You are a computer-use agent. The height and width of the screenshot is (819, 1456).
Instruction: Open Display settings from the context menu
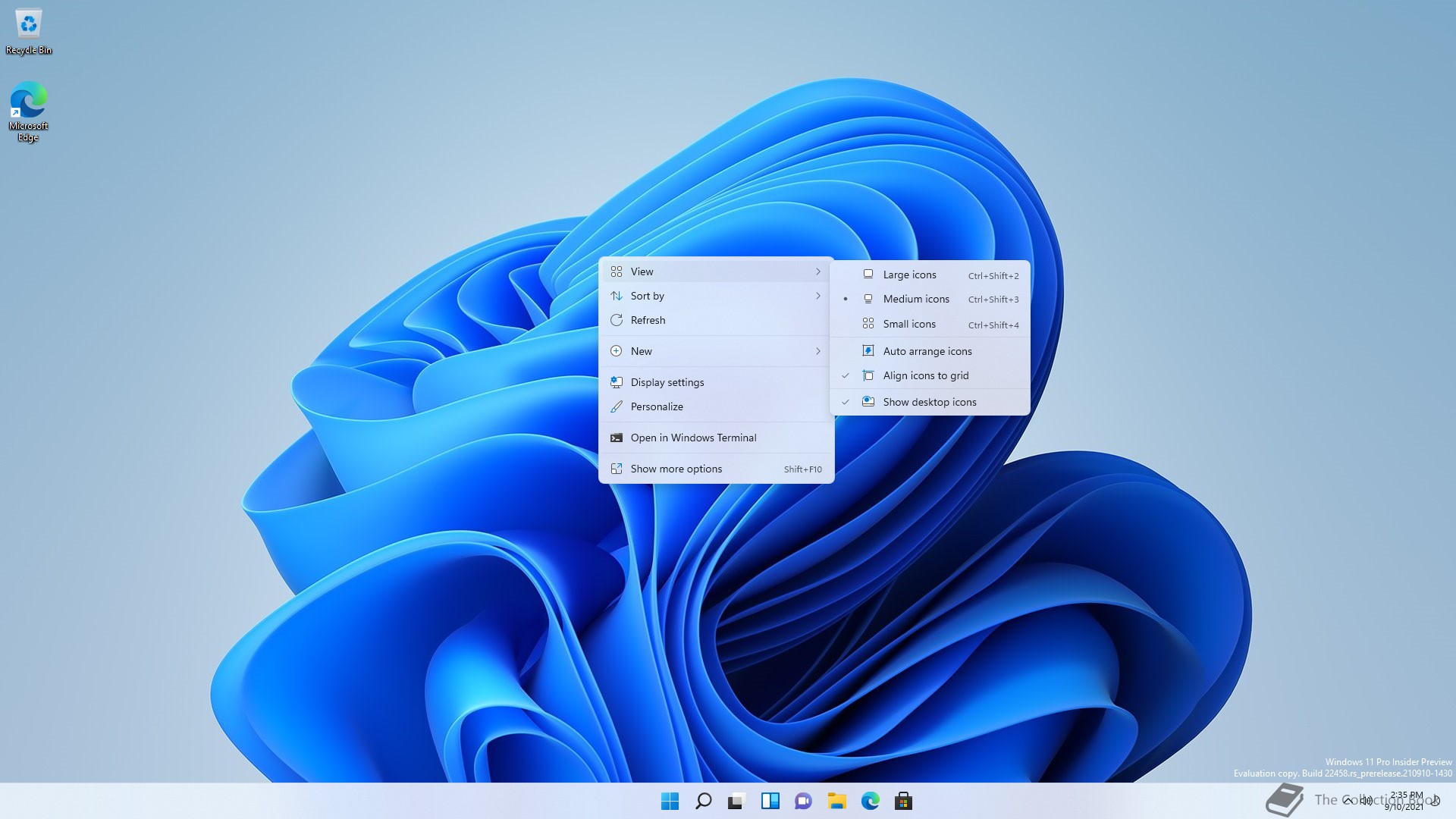667,382
